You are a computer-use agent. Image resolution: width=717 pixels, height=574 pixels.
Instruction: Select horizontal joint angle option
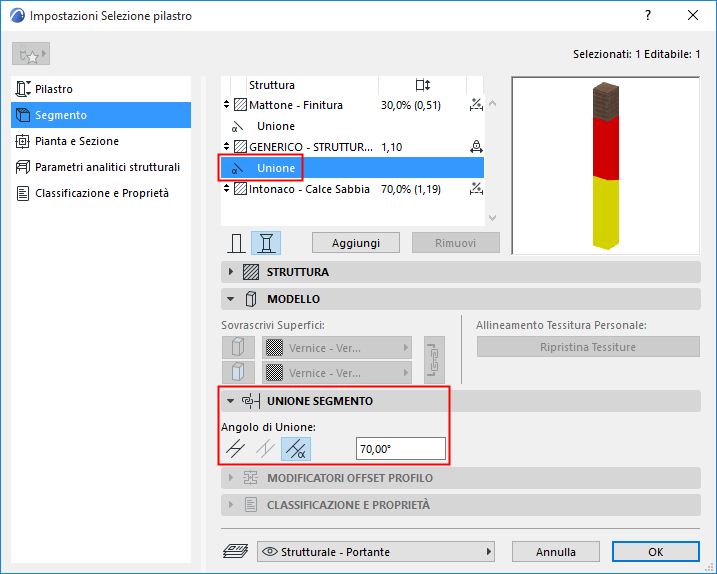(236, 449)
